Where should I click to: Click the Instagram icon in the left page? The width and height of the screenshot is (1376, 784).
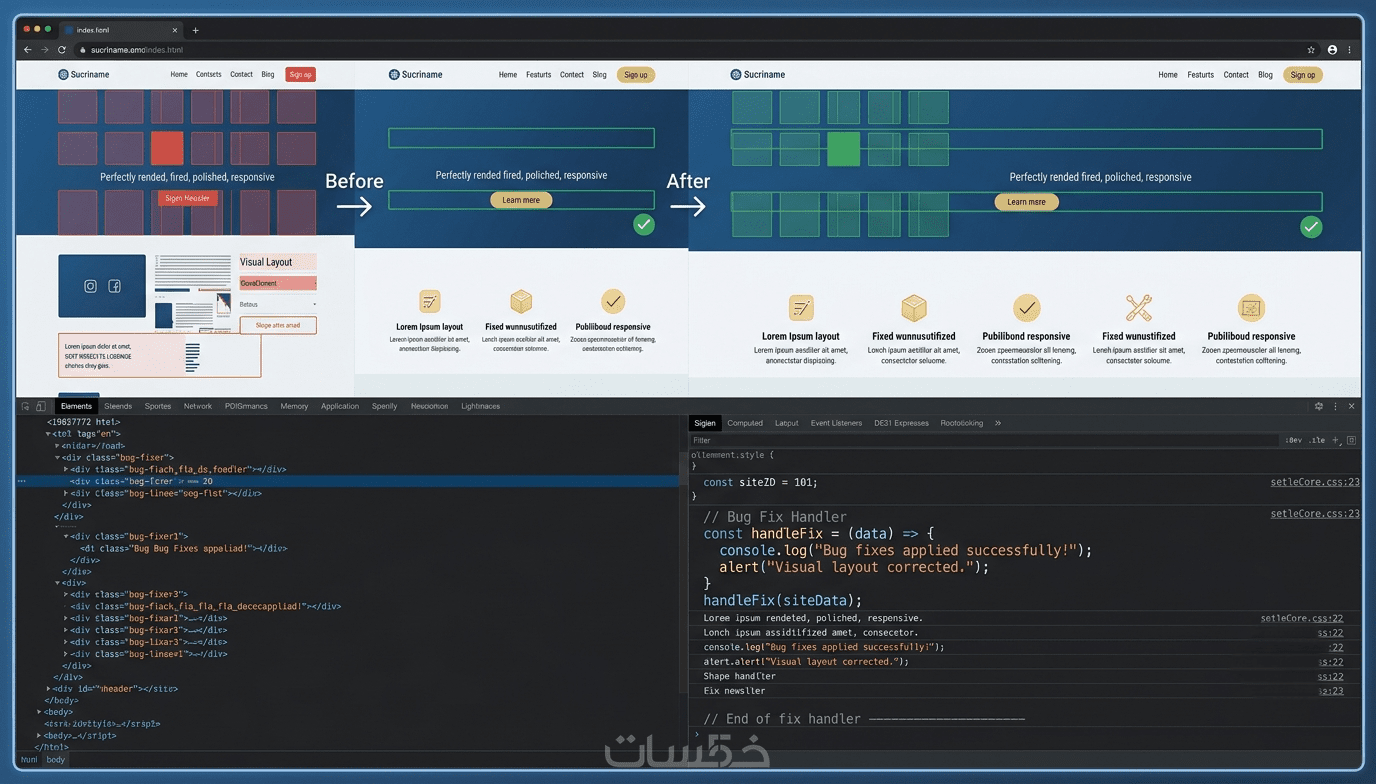90,286
